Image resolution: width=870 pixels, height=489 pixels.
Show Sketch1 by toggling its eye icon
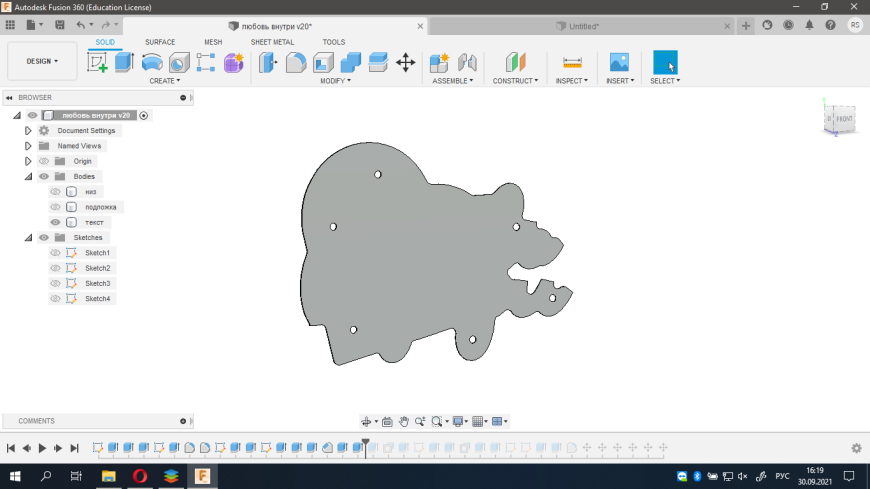[56, 253]
